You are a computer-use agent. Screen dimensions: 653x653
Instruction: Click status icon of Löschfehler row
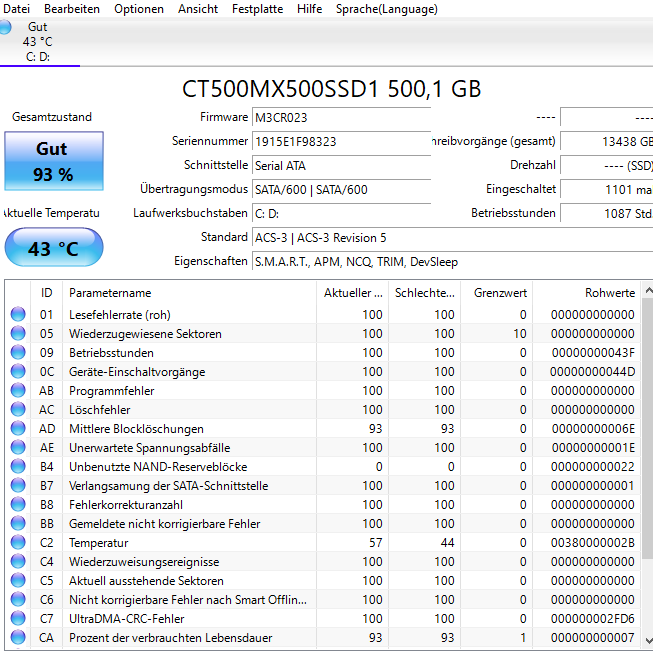pyautogui.click(x=18, y=409)
